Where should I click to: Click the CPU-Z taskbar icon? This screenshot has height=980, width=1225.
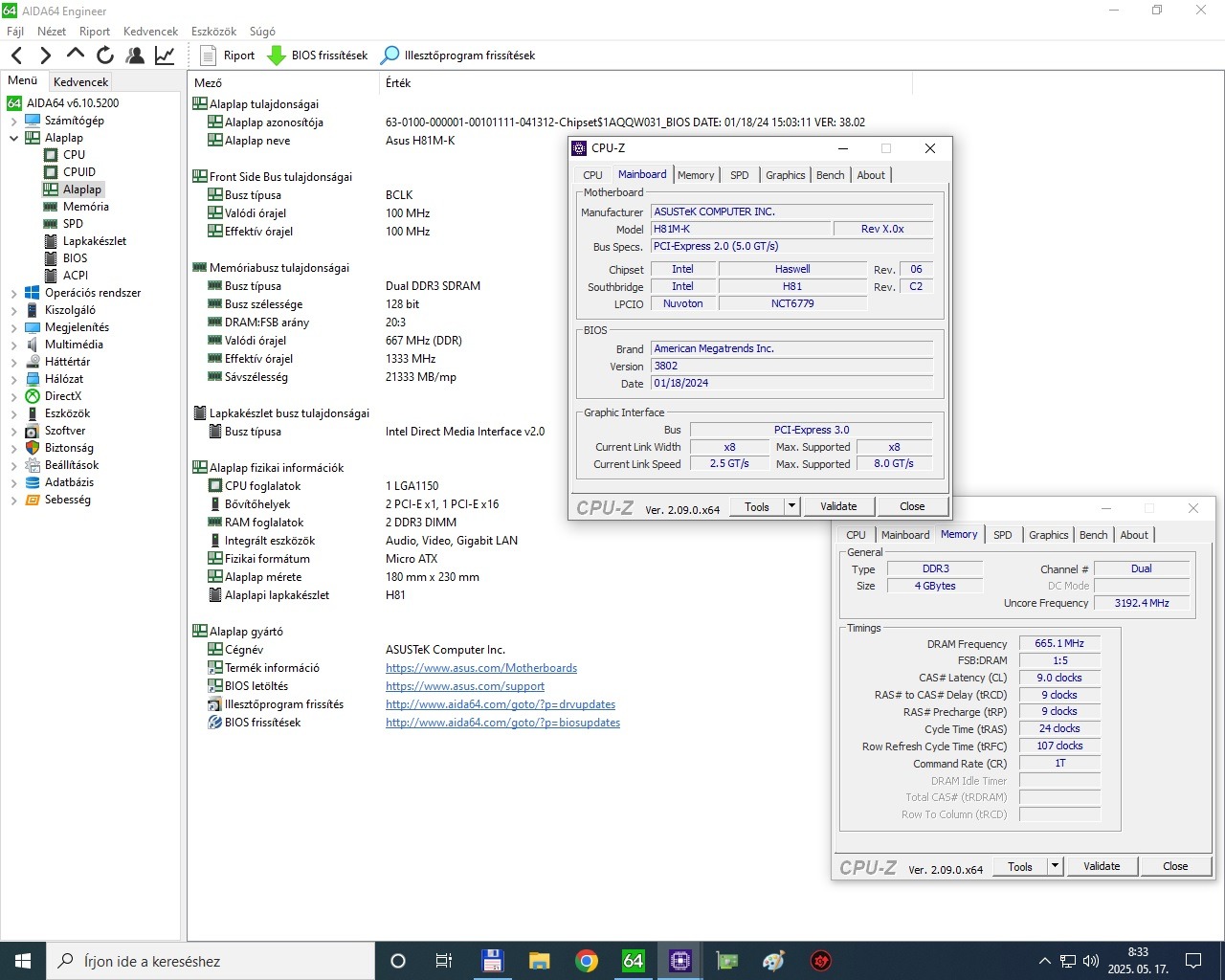(679, 961)
